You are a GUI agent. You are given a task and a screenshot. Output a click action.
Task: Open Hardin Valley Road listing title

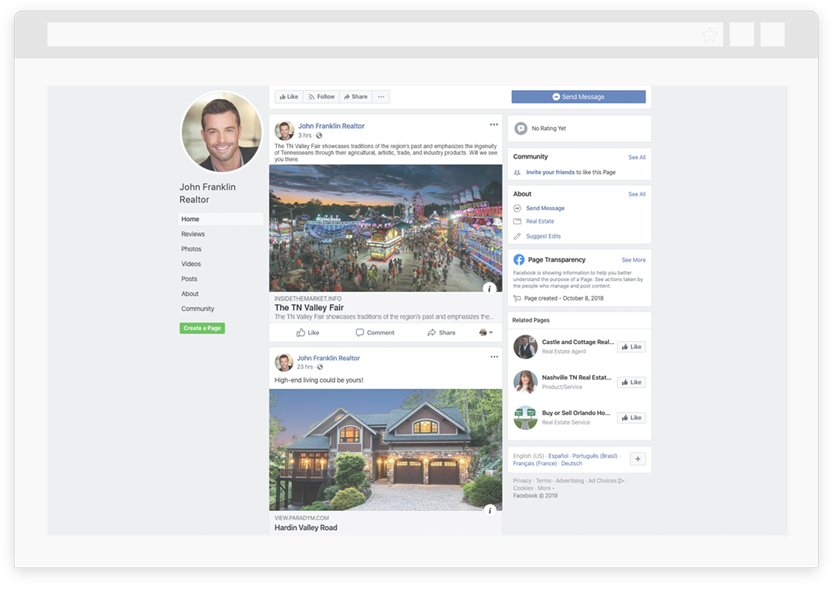click(306, 527)
